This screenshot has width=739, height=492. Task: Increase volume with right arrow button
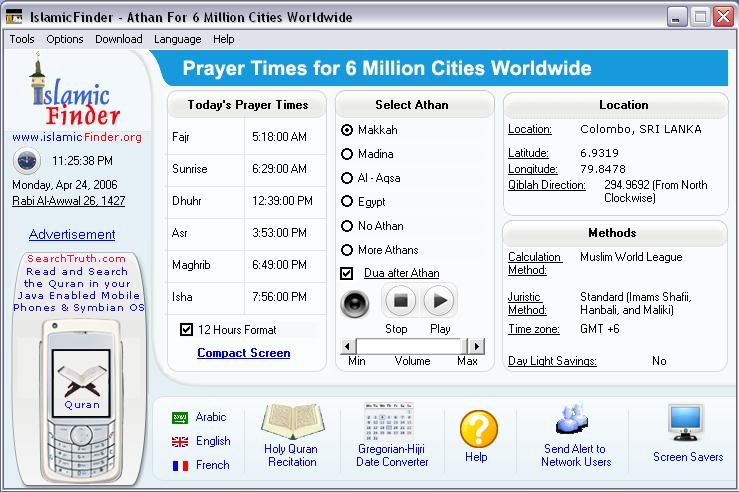coord(477,346)
